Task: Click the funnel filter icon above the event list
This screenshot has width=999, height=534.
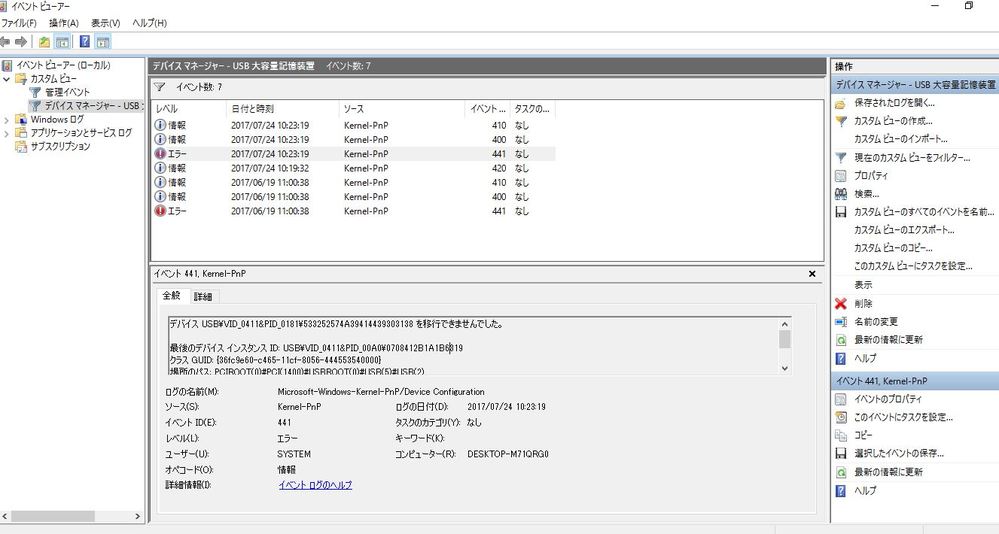Action: click(x=159, y=87)
